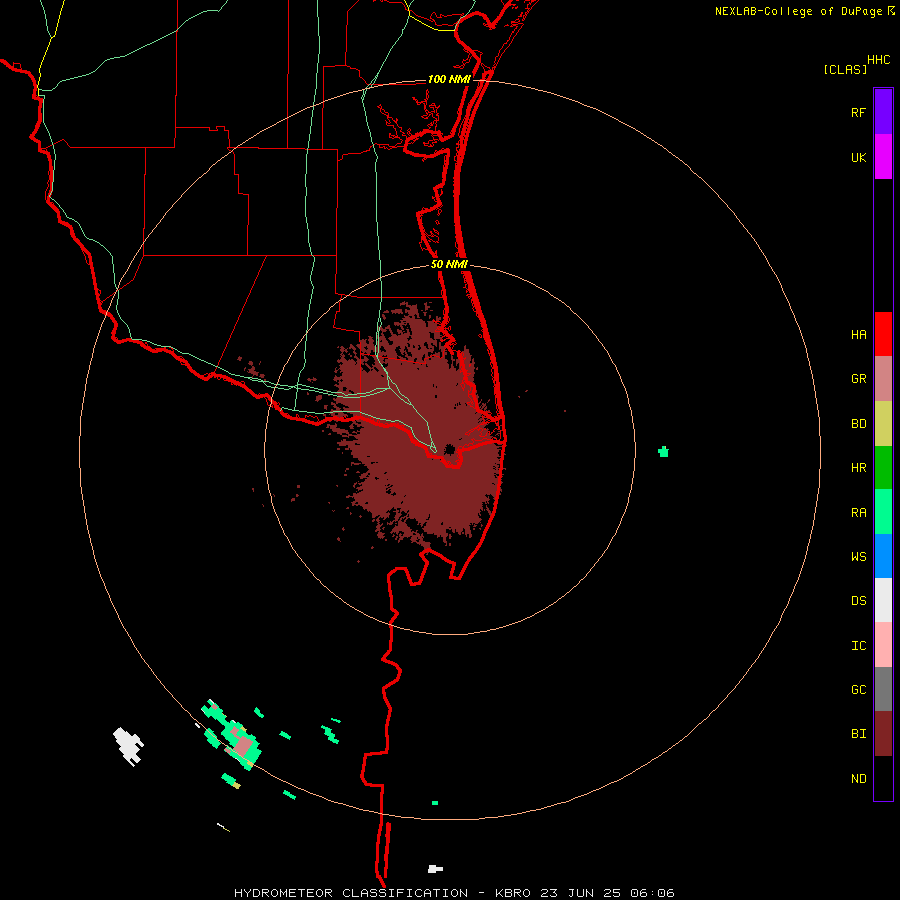Viewport: 900px width, 900px height.
Task: Select the DS white legend swatch
Action: pyautogui.click(x=883, y=600)
